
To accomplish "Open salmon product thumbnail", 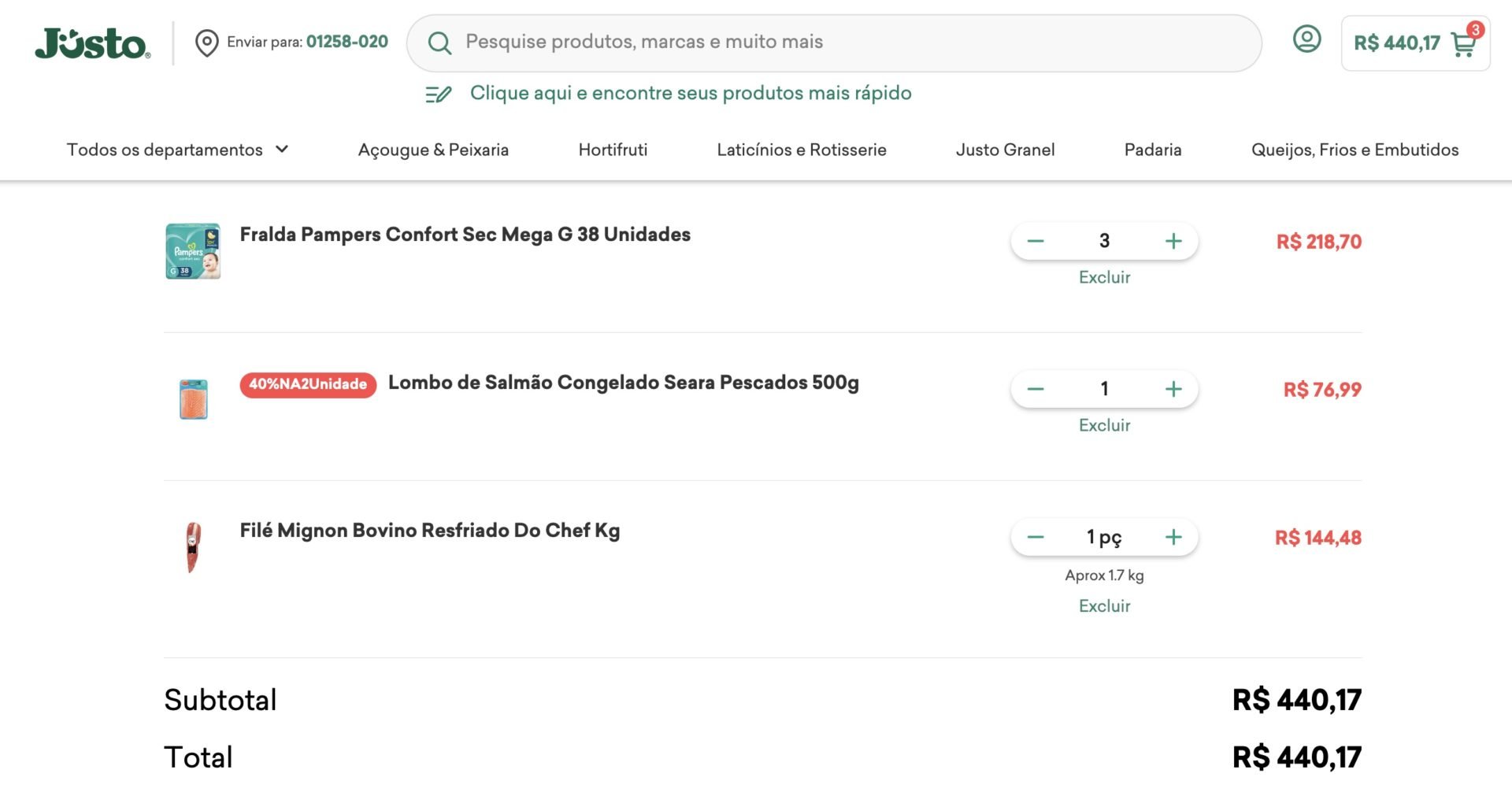I will [193, 399].
